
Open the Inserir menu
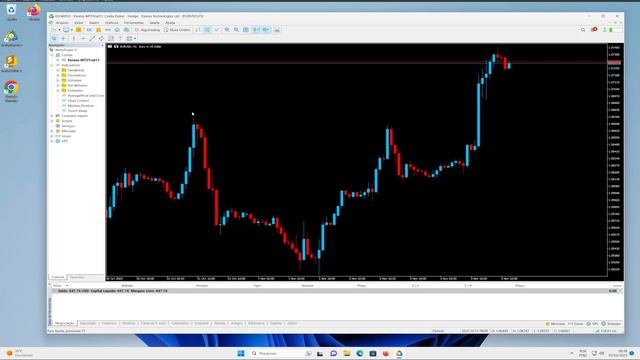[94, 23]
